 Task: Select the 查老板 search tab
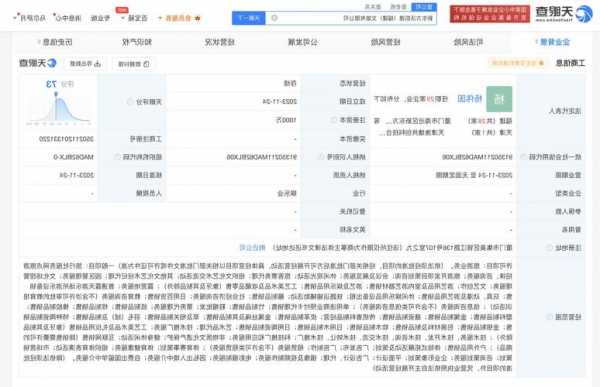(x=398, y=7)
